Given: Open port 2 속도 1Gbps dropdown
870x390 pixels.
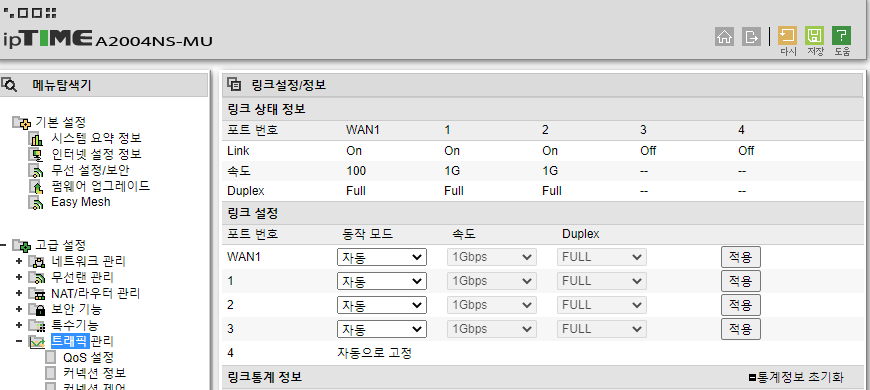Looking at the screenshot, I should click(492, 305).
